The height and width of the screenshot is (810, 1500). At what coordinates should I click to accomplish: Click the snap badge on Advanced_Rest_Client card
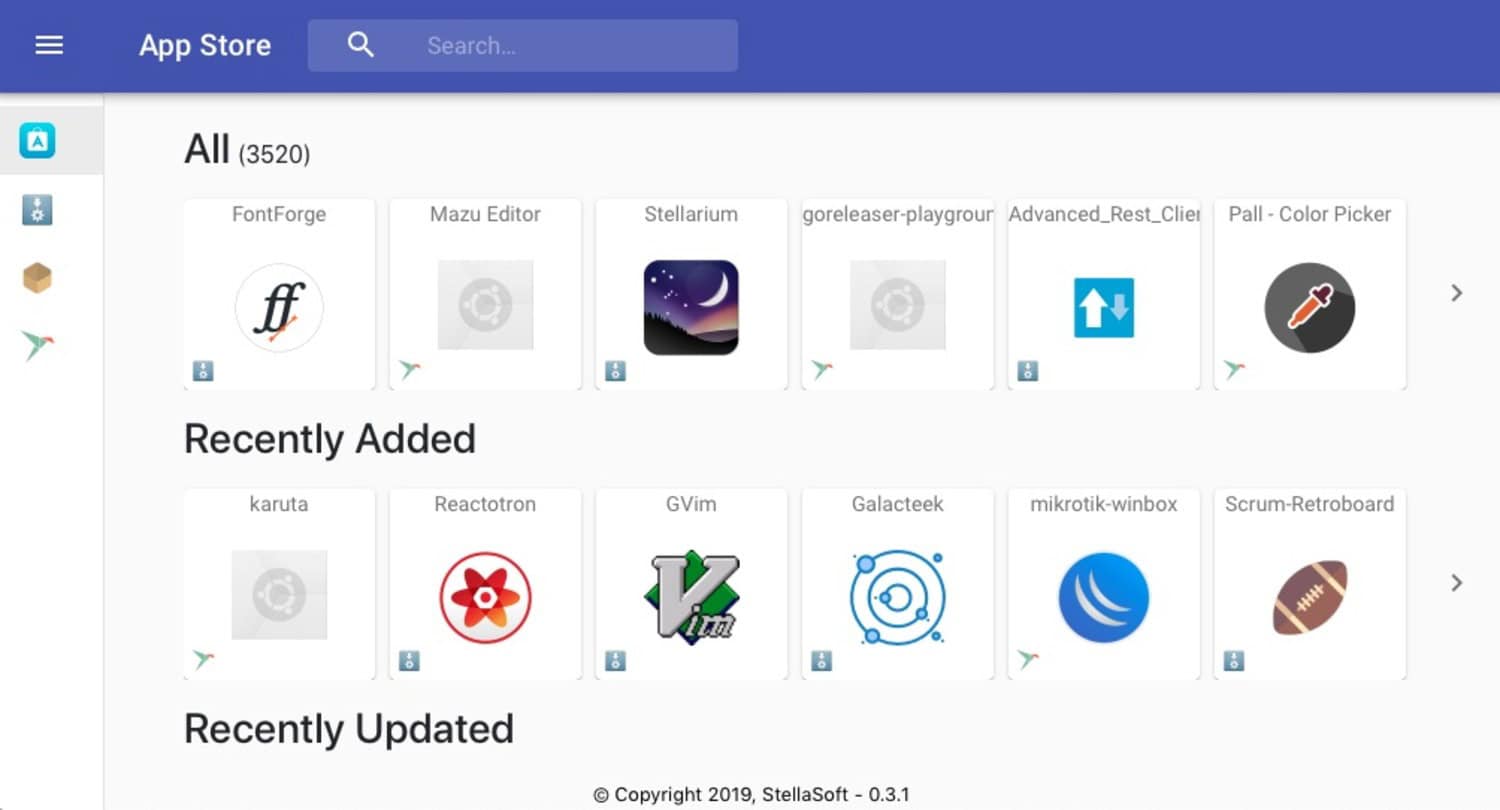(1028, 371)
